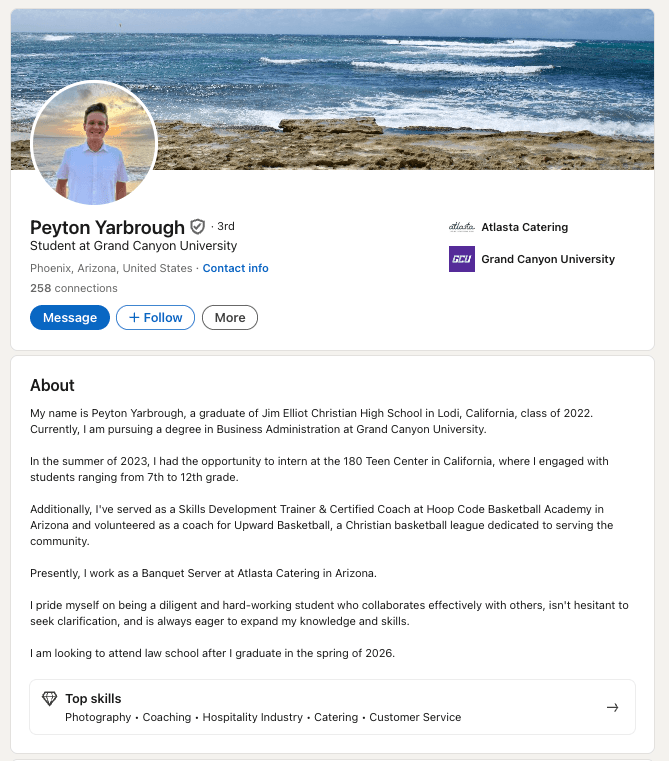Open the Contact info link
This screenshot has width=669, height=761.
coord(235,268)
